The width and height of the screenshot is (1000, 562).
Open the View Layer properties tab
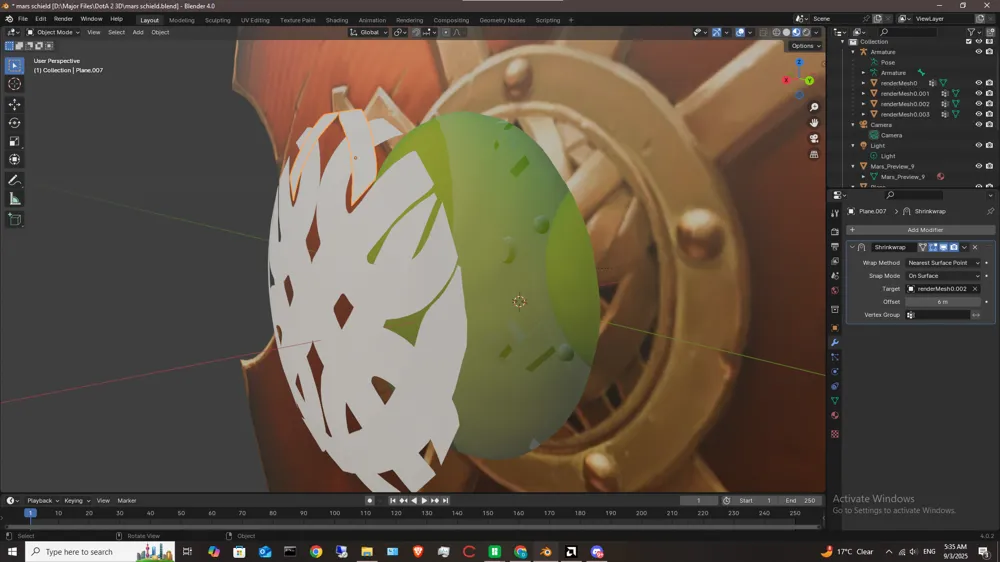(x=835, y=261)
